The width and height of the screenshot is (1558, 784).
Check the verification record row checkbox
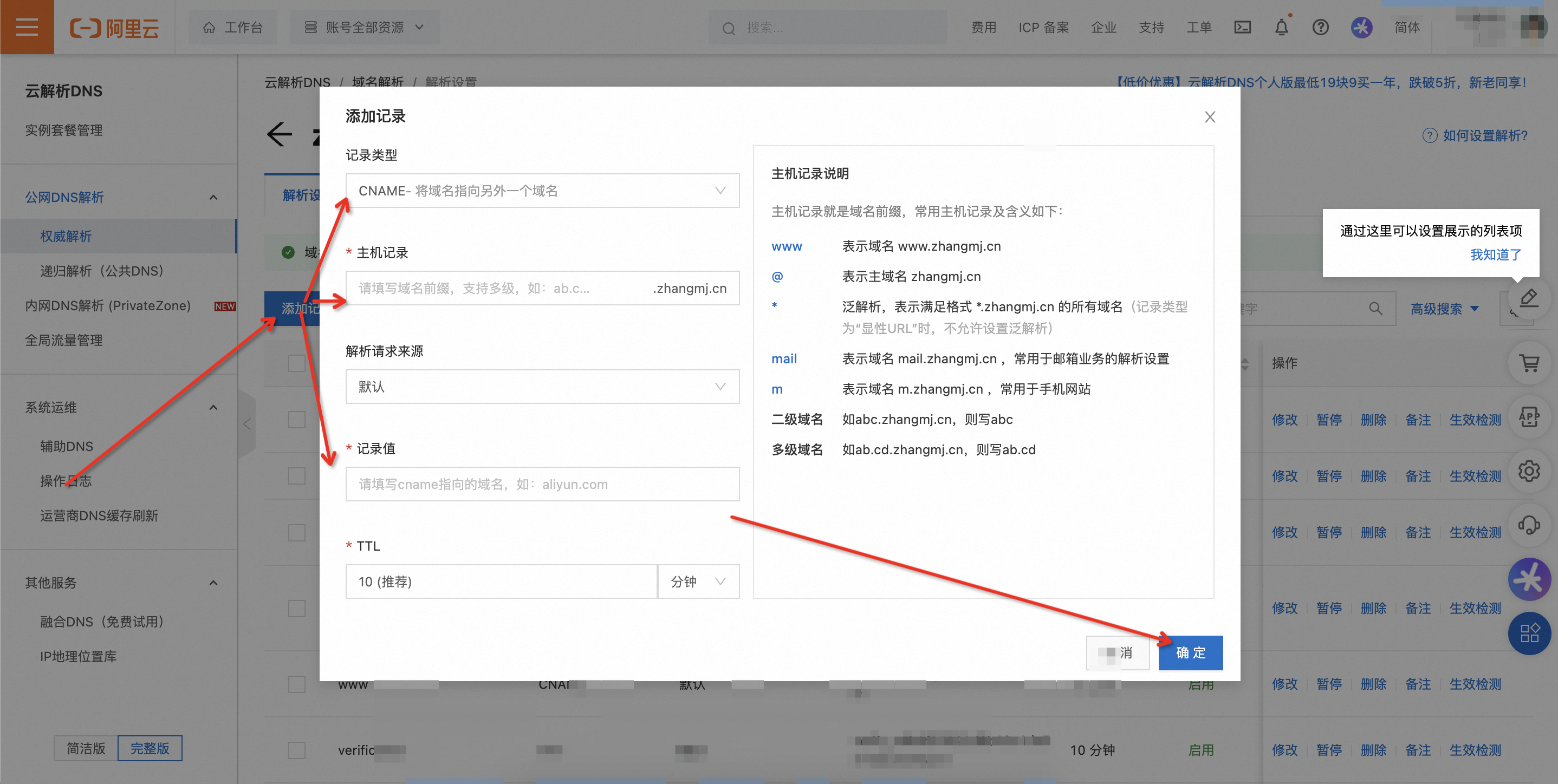click(x=296, y=750)
